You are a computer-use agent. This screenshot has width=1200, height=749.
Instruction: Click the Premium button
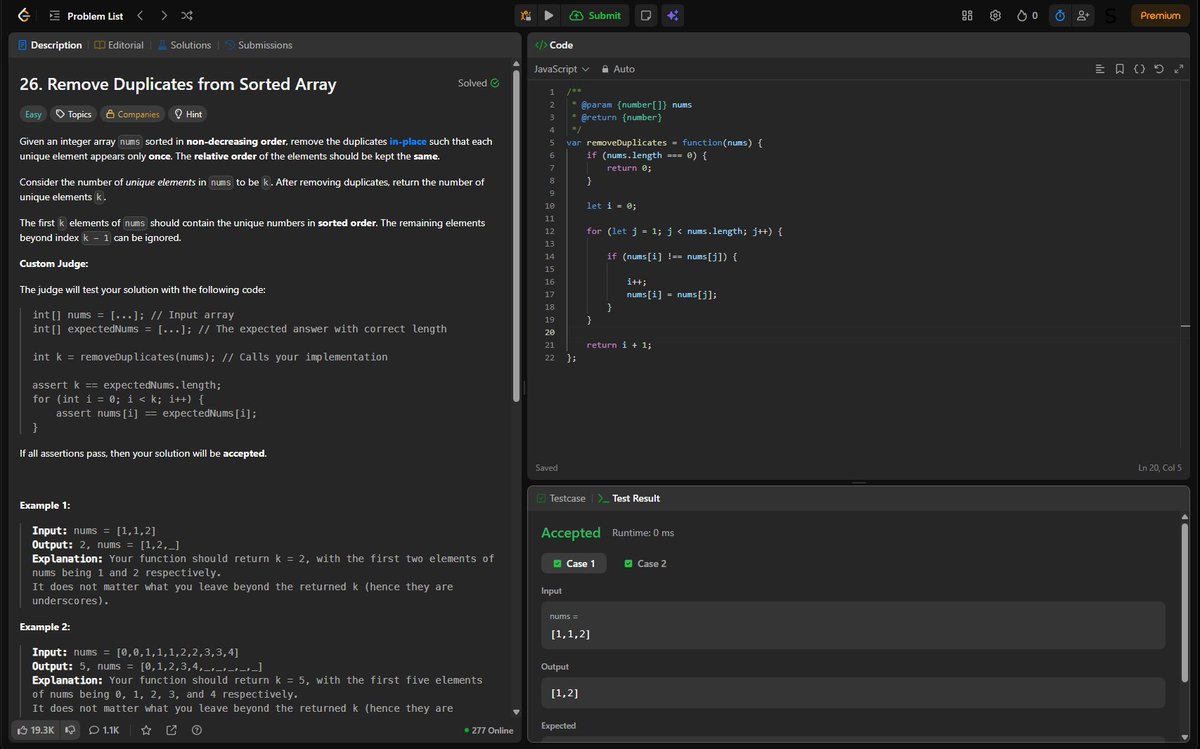click(x=1160, y=15)
